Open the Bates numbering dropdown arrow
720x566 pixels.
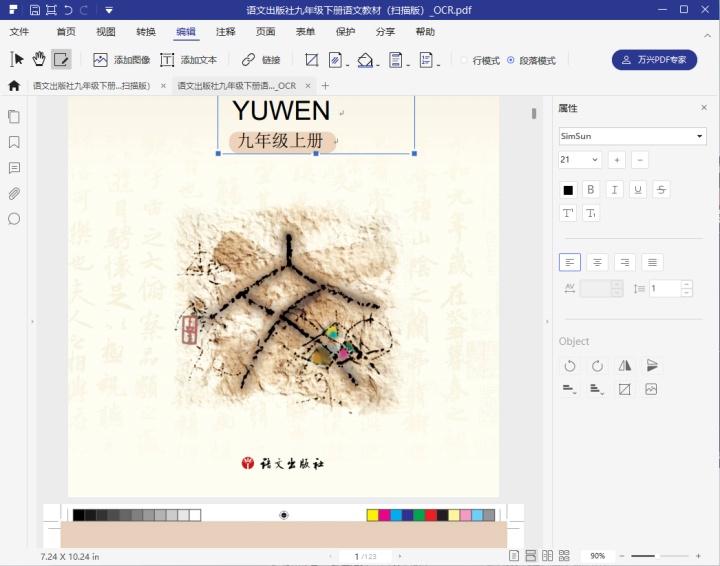(x=439, y=65)
